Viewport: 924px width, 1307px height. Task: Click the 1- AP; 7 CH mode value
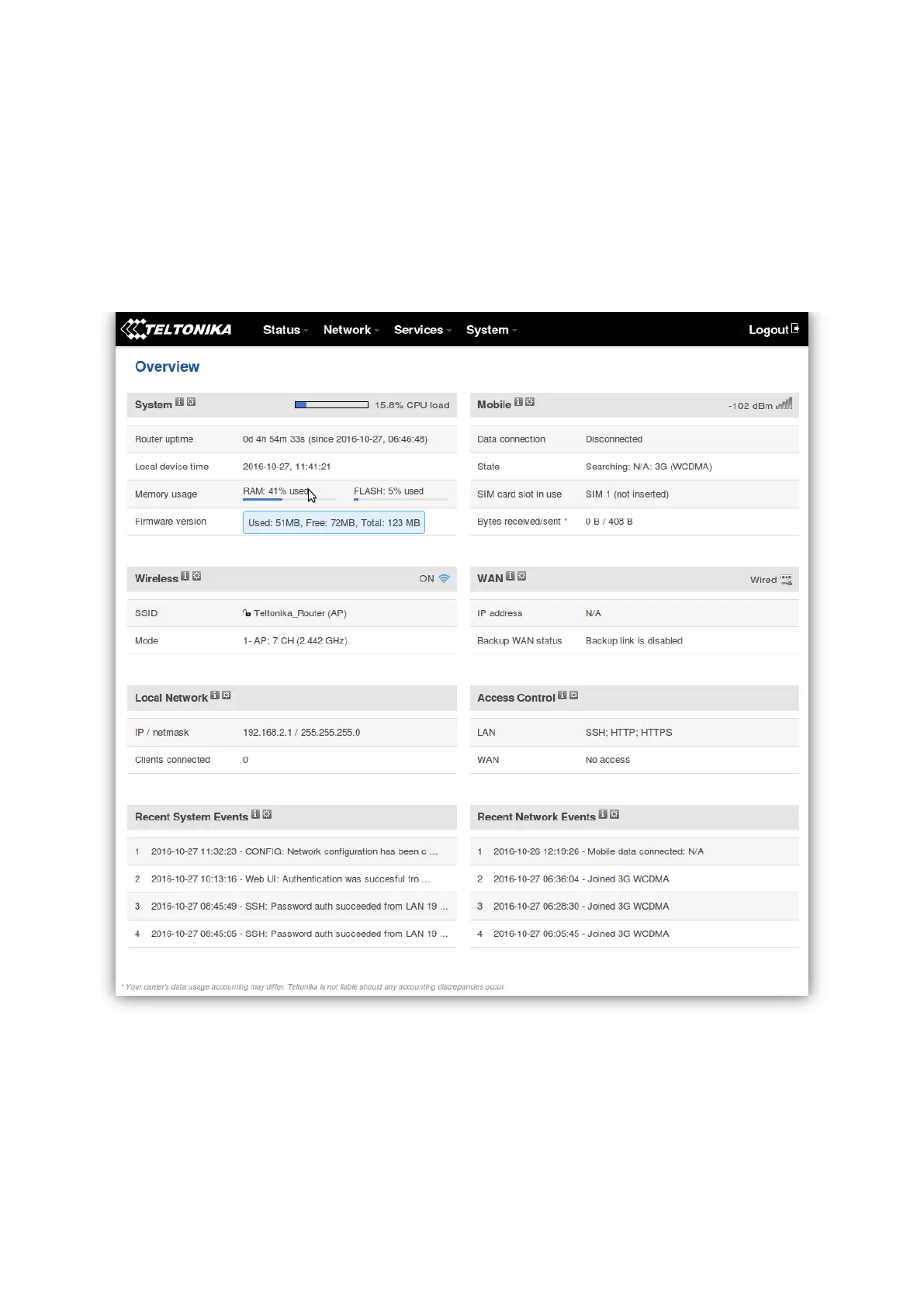pos(295,641)
